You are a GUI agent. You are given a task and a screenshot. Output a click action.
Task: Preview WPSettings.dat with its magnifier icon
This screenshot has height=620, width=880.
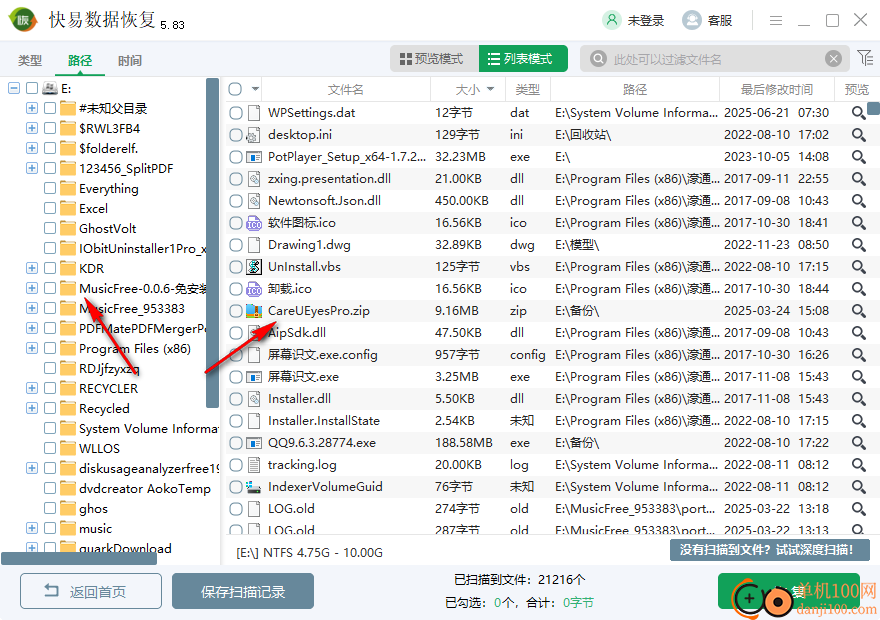[x=858, y=113]
